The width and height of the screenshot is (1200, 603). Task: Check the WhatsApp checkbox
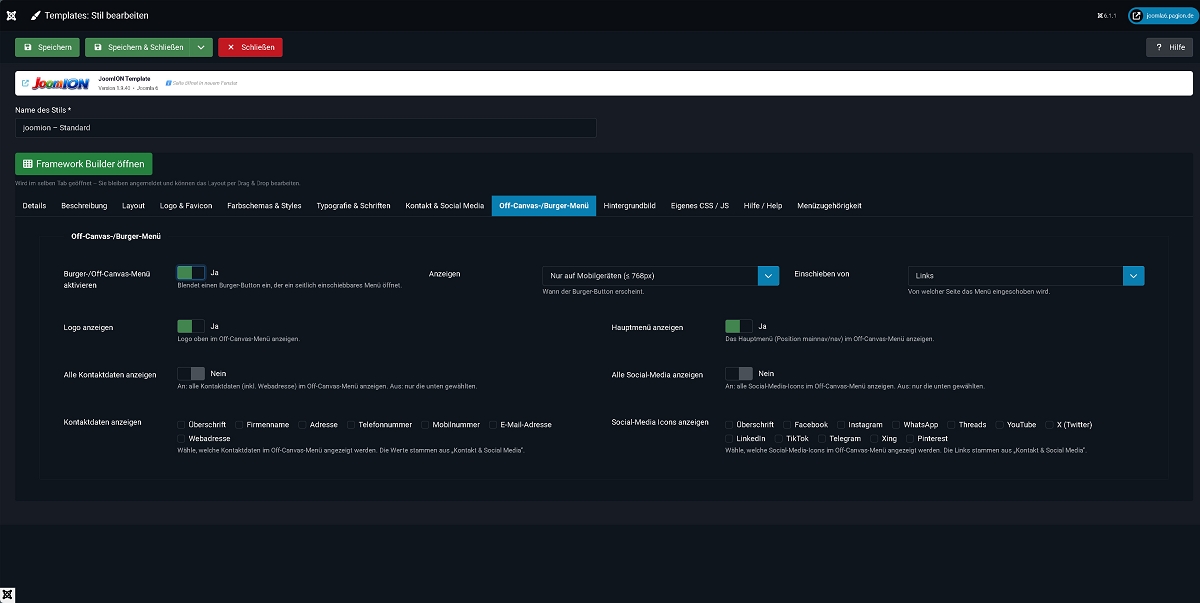pos(895,425)
